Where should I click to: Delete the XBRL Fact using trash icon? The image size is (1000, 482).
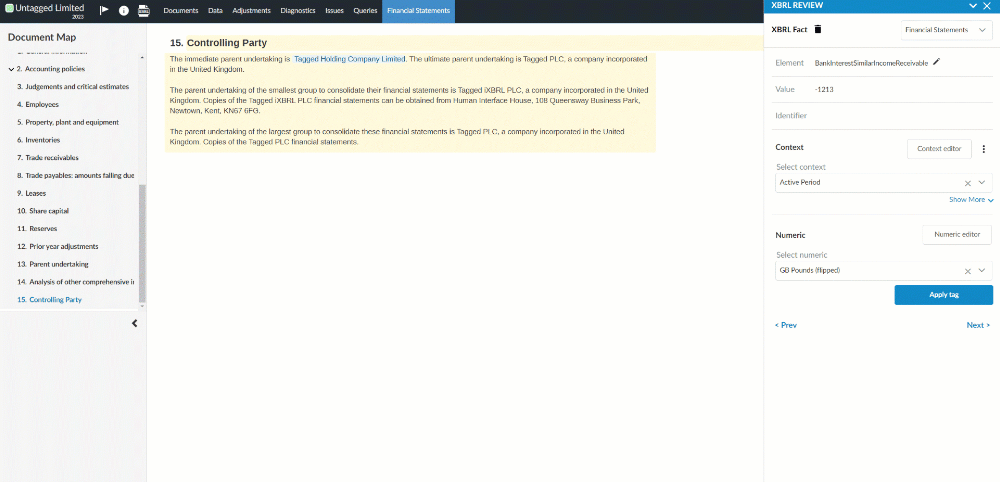tap(818, 30)
